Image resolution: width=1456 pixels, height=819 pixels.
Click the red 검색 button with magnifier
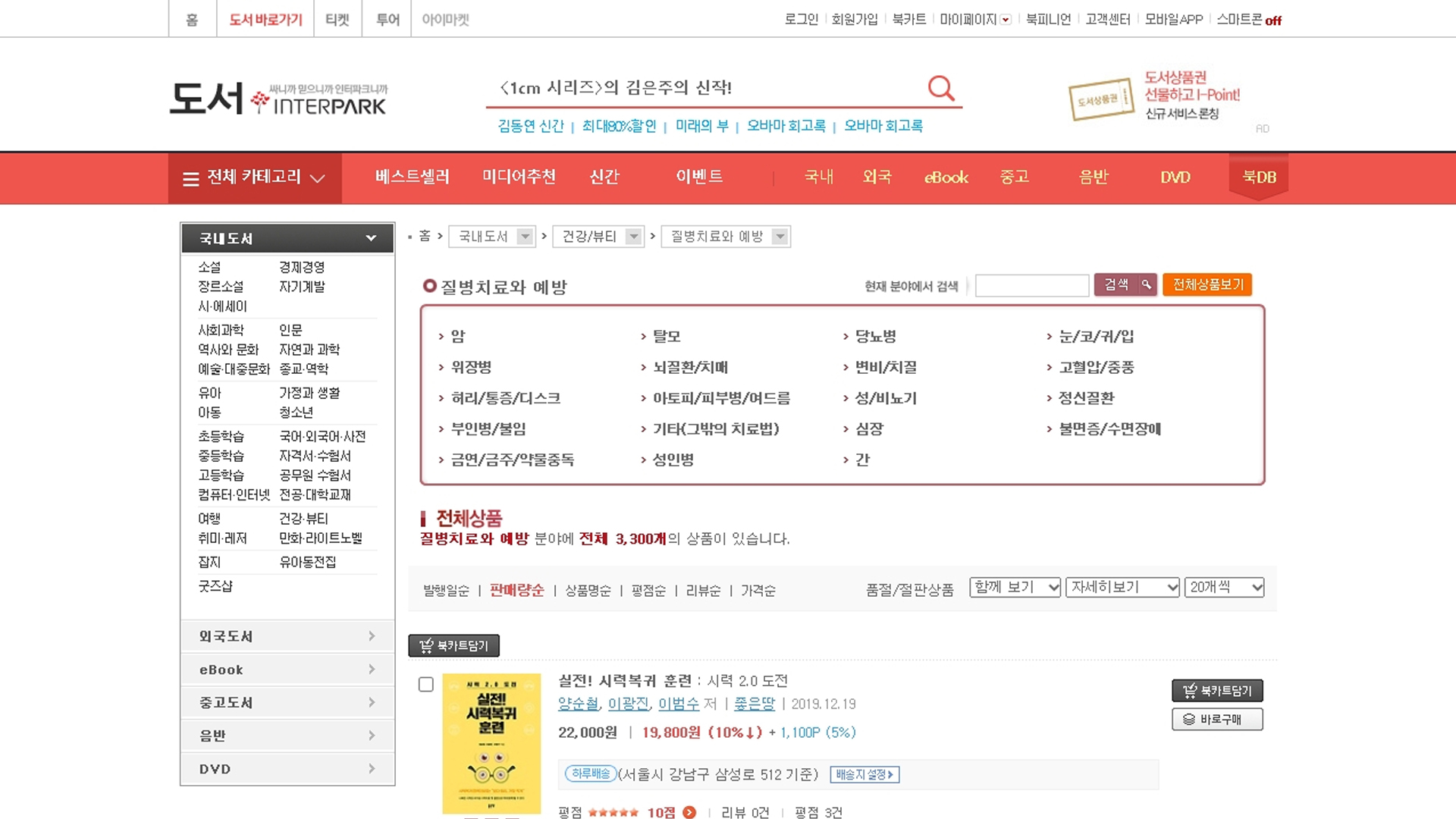(x=1125, y=285)
